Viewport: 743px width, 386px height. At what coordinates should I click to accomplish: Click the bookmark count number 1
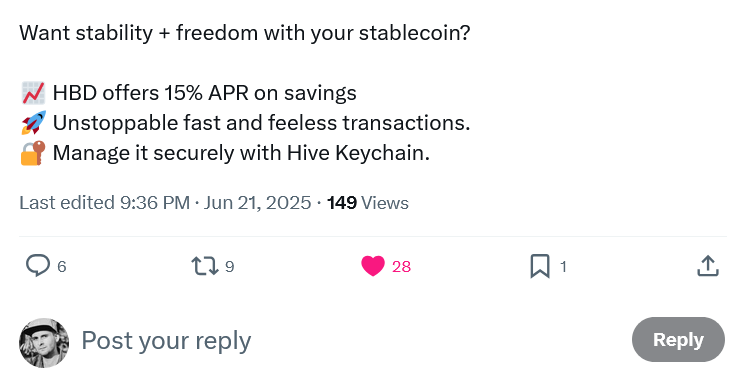tap(563, 267)
